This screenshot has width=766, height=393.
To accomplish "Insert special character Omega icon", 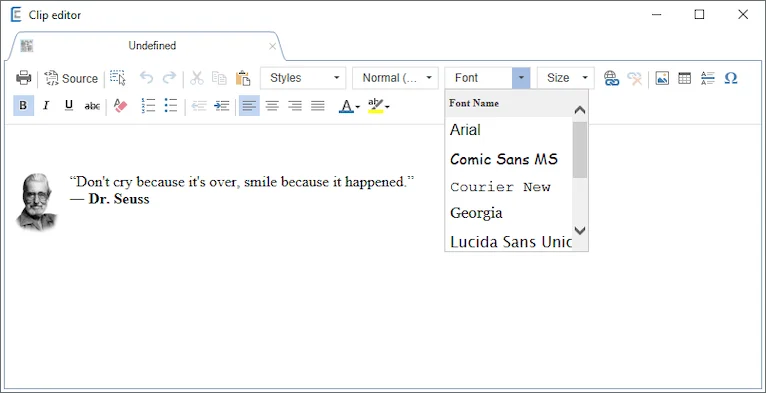I will point(731,78).
